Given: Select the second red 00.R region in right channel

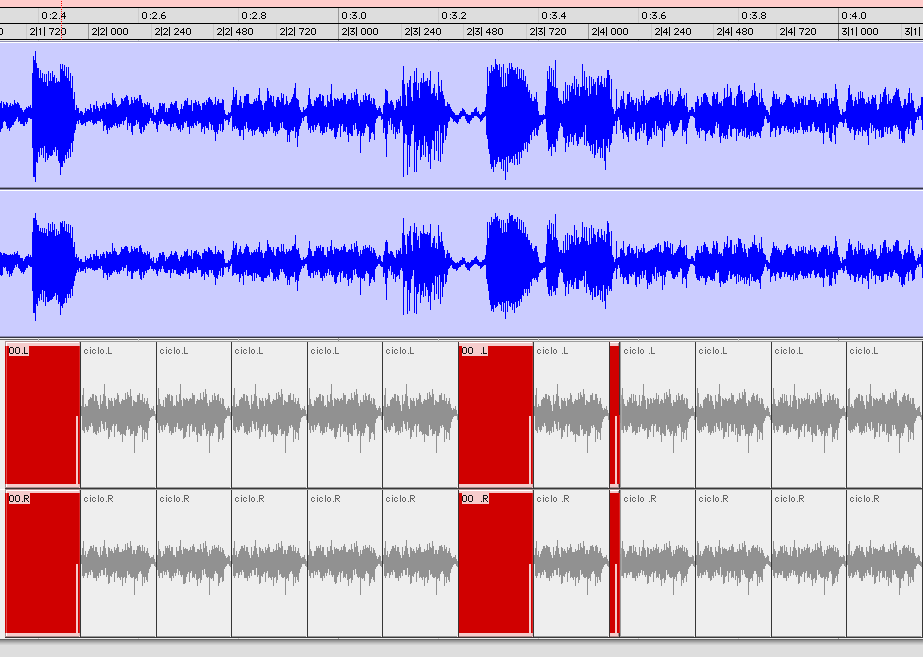Looking at the screenshot, I should 495,563.
